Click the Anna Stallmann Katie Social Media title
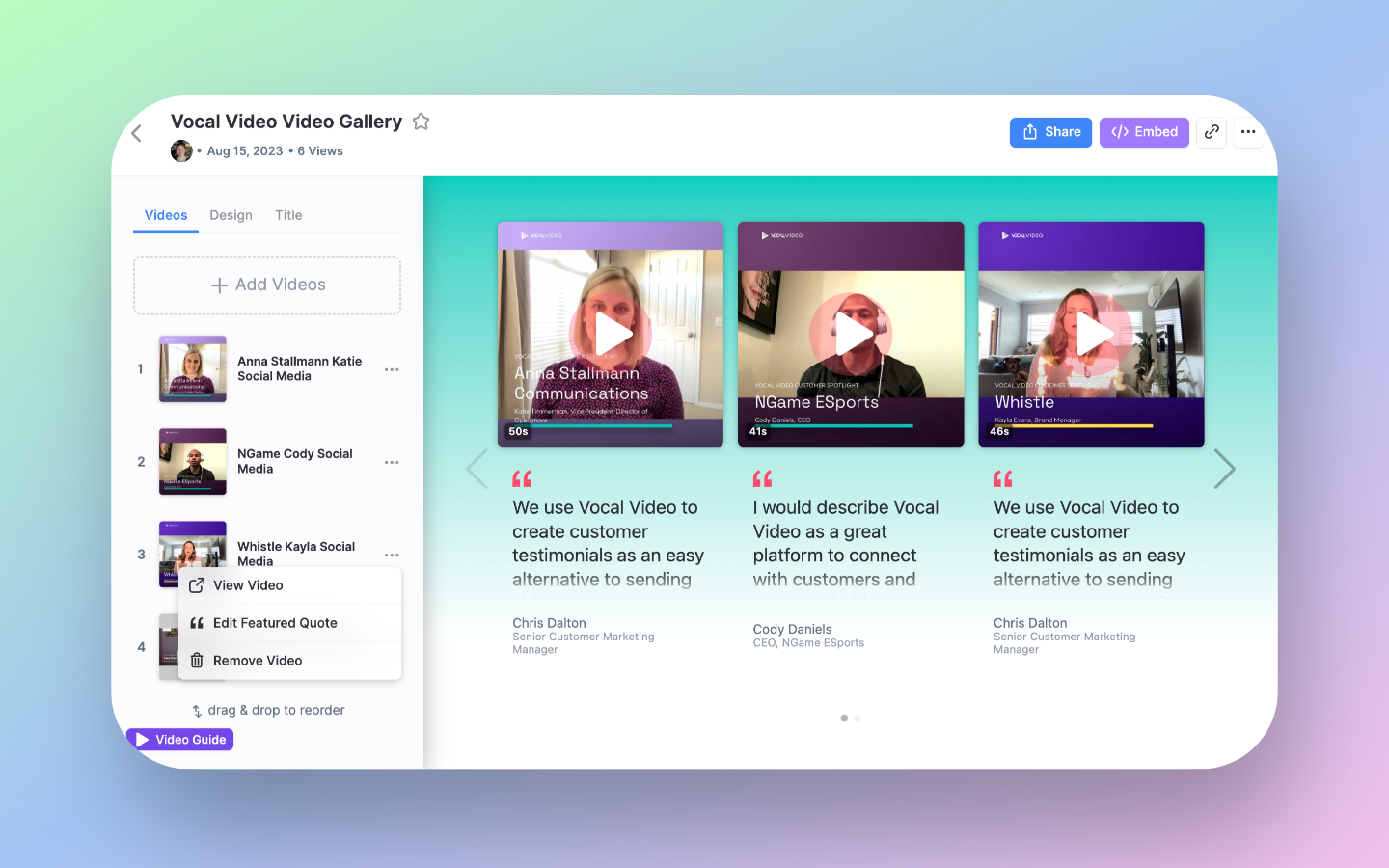This screenshot has width=1389, height=868. point(299,368)
